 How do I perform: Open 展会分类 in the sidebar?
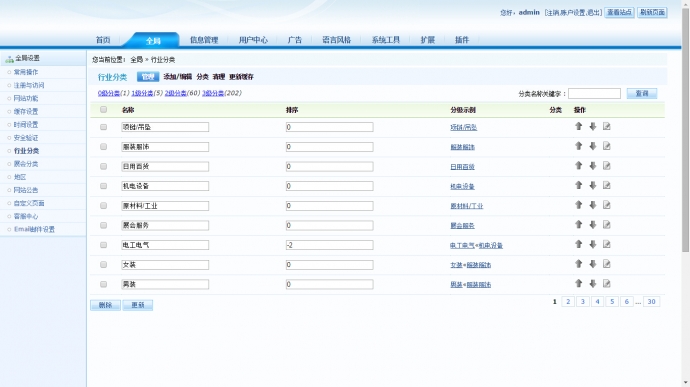click(x=26, y=164)
